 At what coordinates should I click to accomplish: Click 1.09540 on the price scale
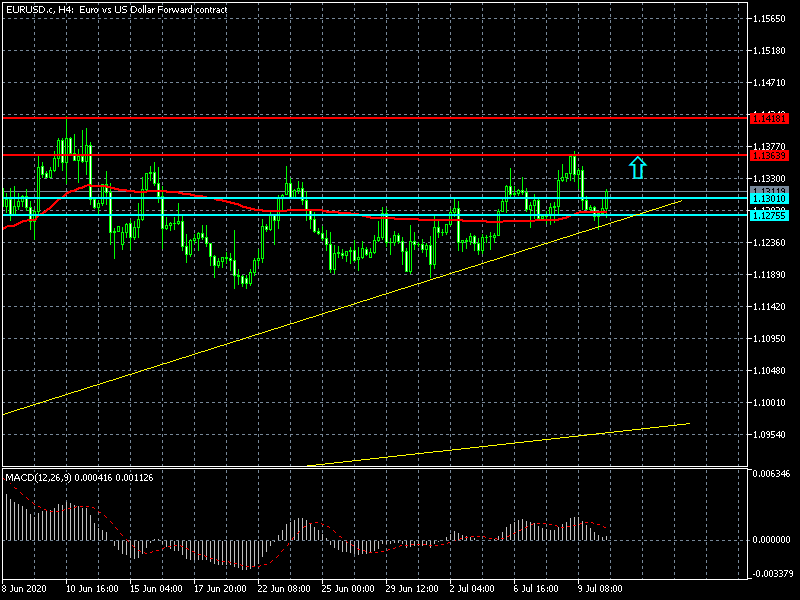[x=773, y=435]
